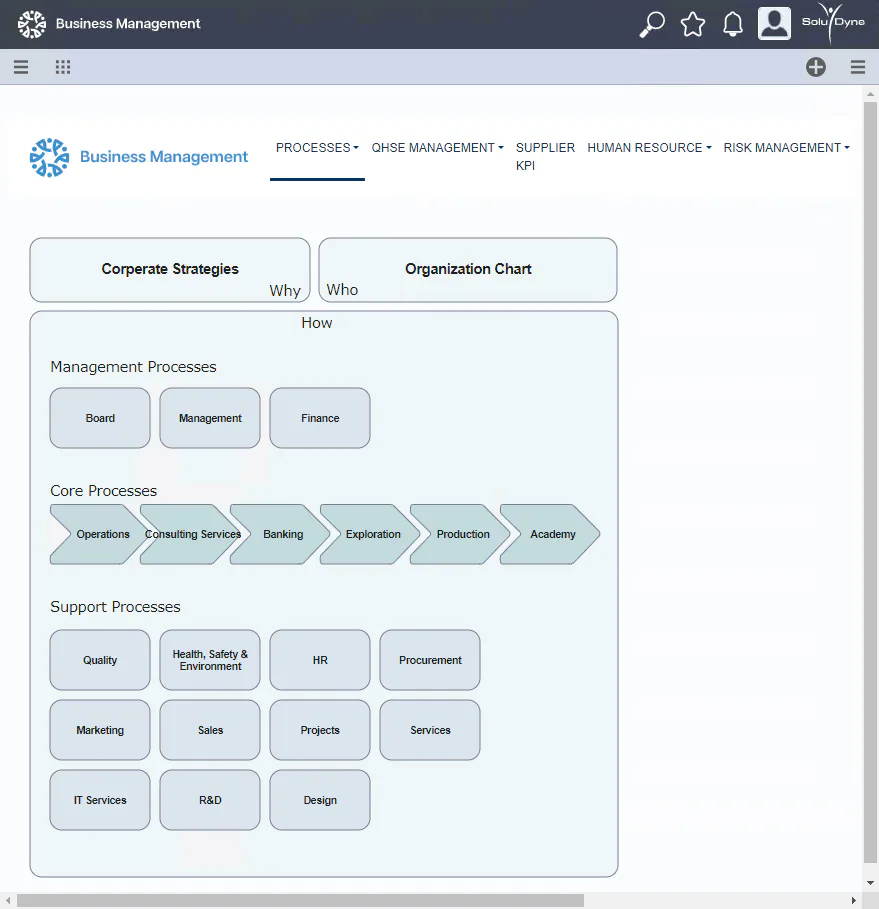Viewport: 879px width, 909px height.
Task: Open the Organization Chart box
Action: point(468,270)
